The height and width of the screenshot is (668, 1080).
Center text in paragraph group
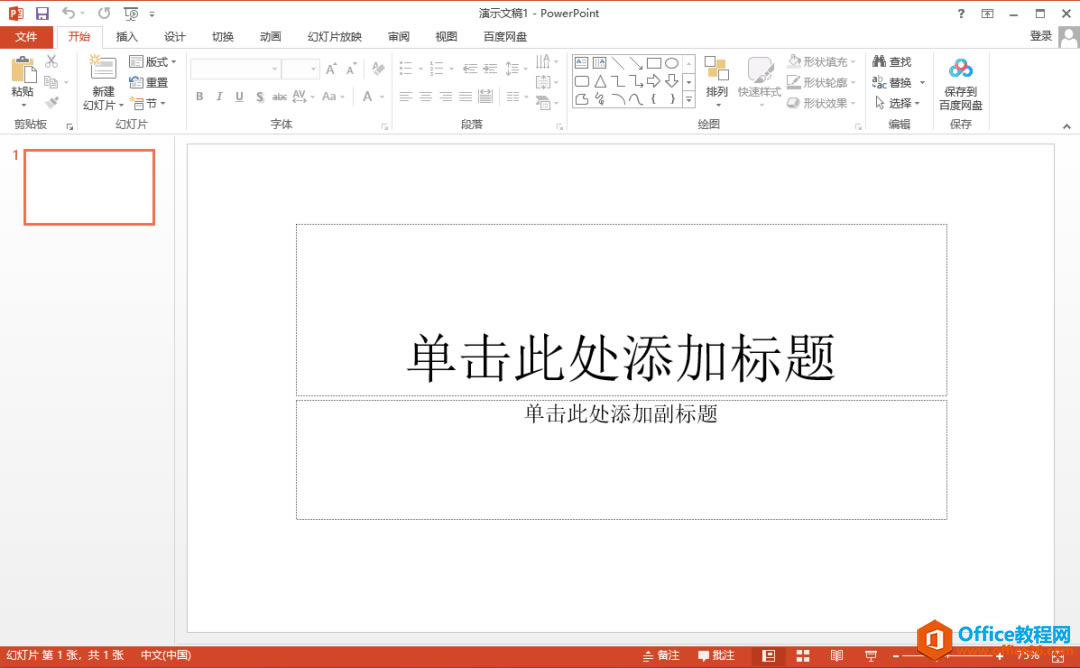(426, 96)
